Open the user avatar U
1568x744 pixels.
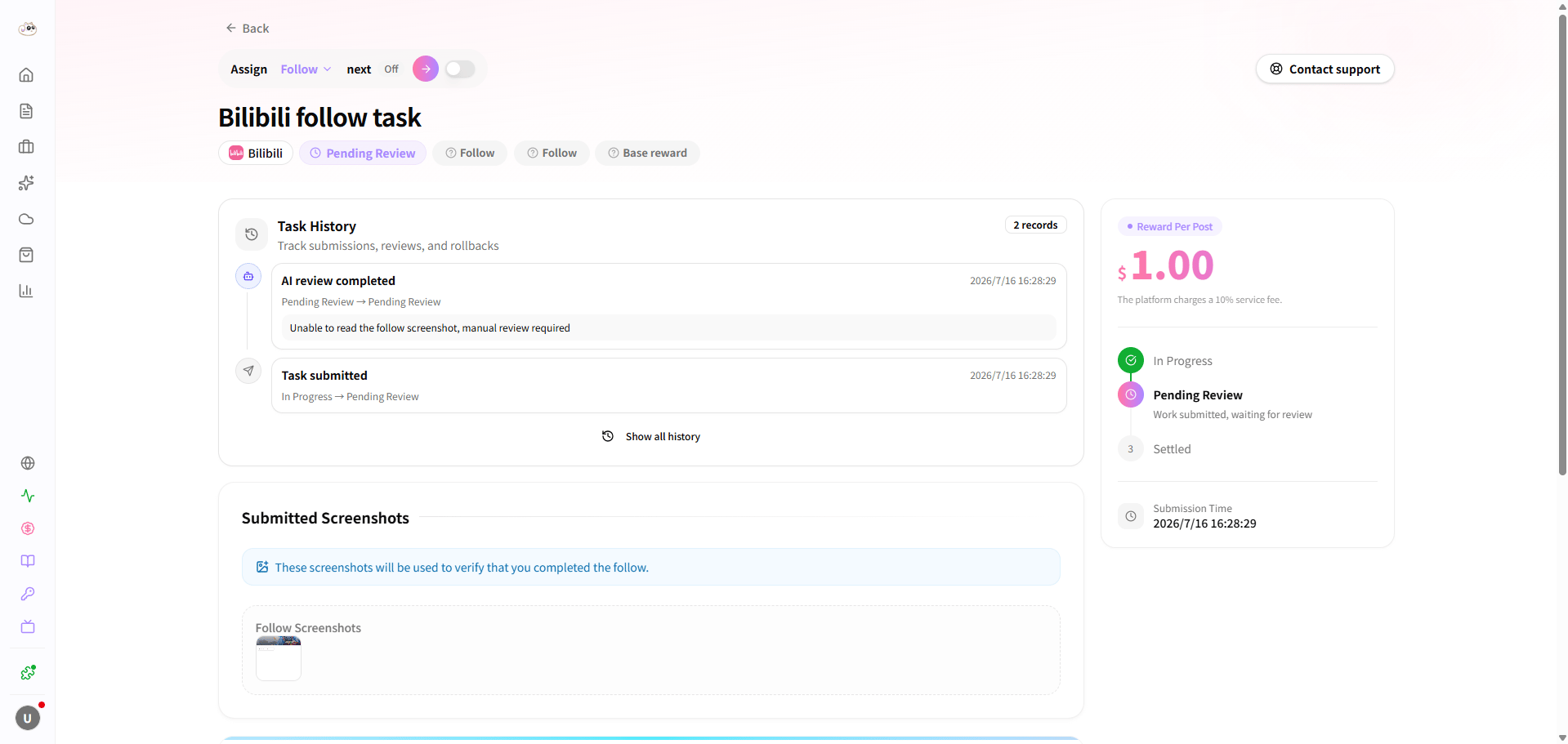coord(28,718)
